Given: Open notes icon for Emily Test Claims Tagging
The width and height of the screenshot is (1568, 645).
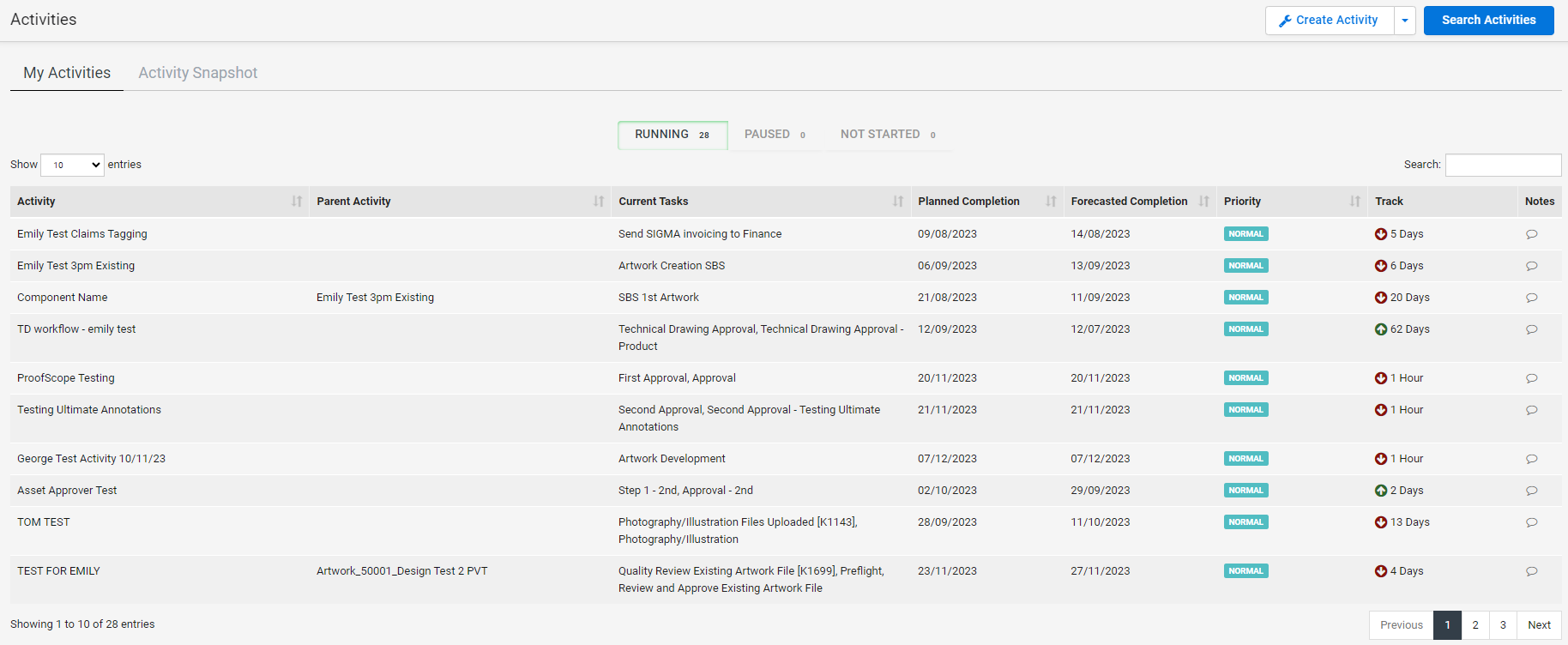Looking at the screenshot, I should click(x=1531, y=234).
